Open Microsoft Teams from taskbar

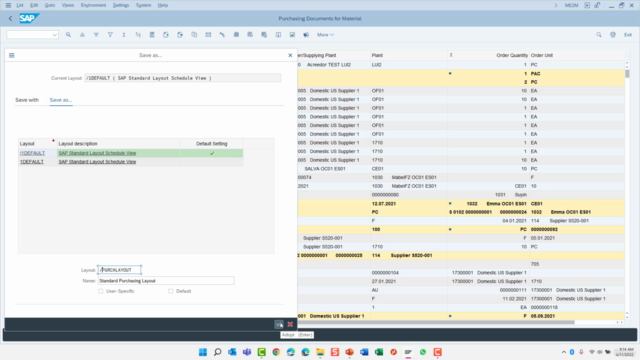[x=247, y=352]
